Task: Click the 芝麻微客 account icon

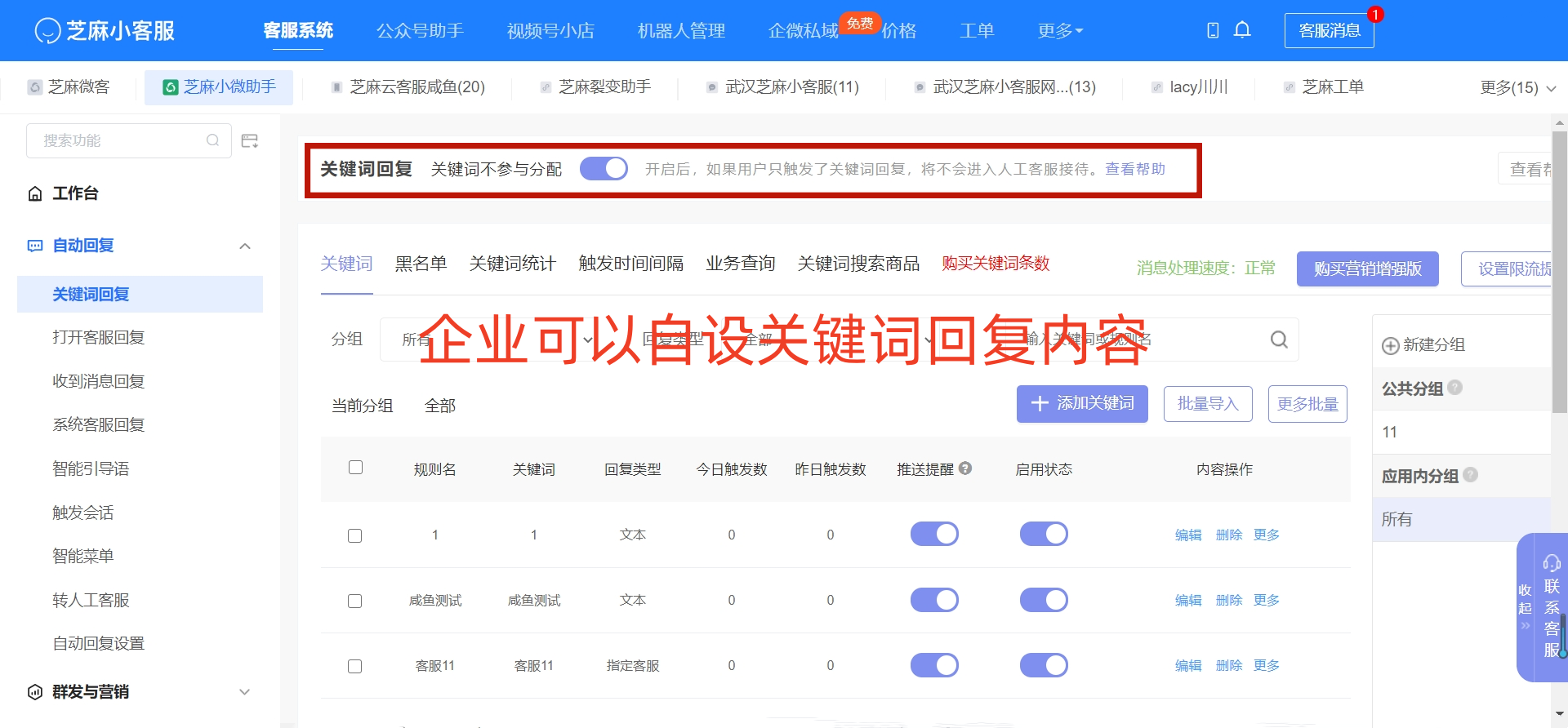Action: (x=35, y=87)
